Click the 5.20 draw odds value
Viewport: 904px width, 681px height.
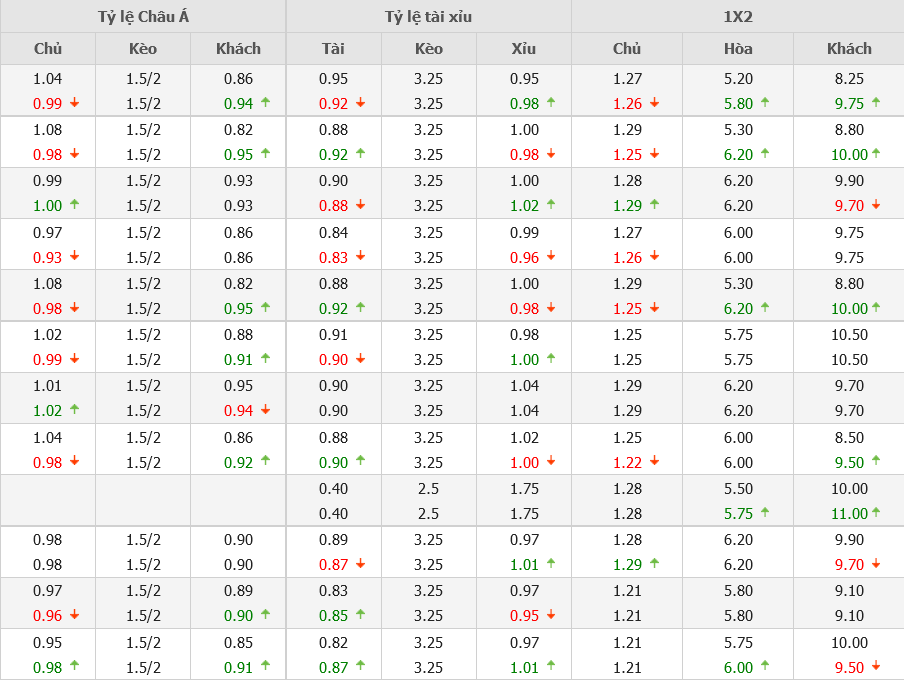click(x=738, y=79)
